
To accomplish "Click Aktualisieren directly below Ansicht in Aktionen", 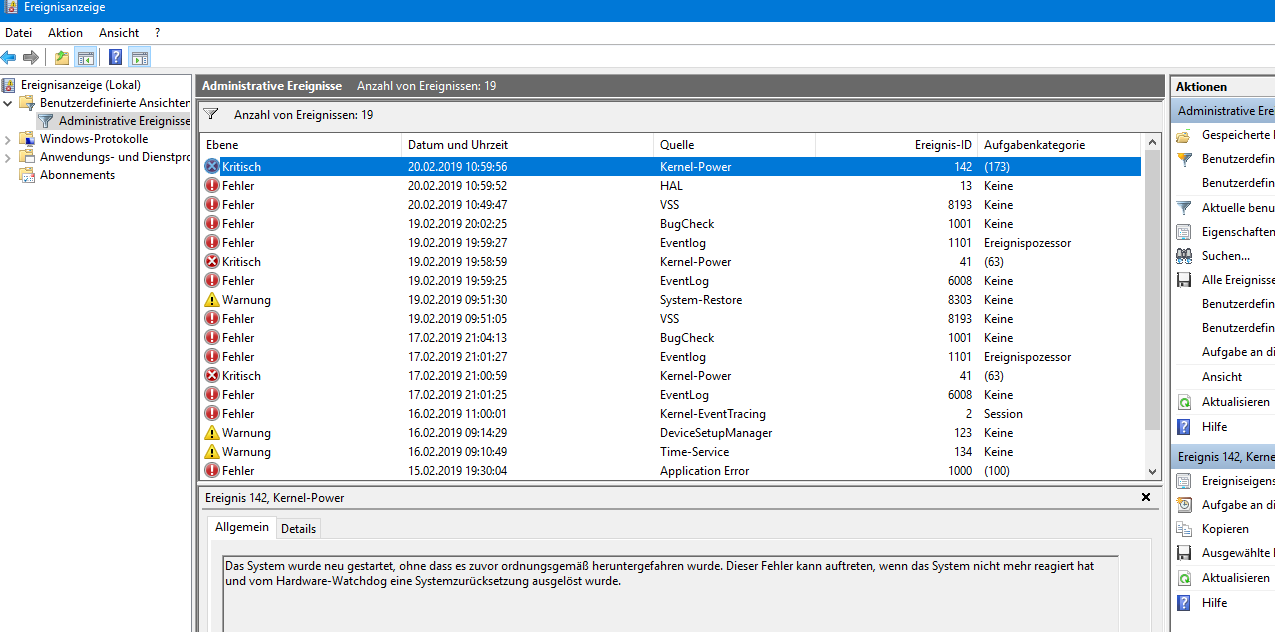I will click(x=1236, y=402).
